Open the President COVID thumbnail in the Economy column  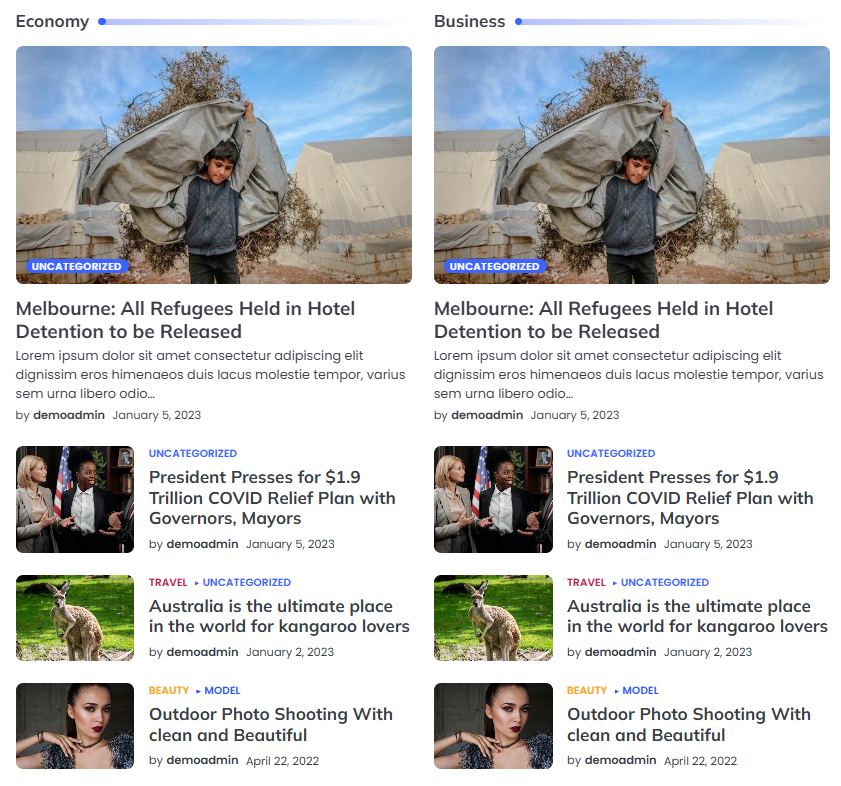75,499
